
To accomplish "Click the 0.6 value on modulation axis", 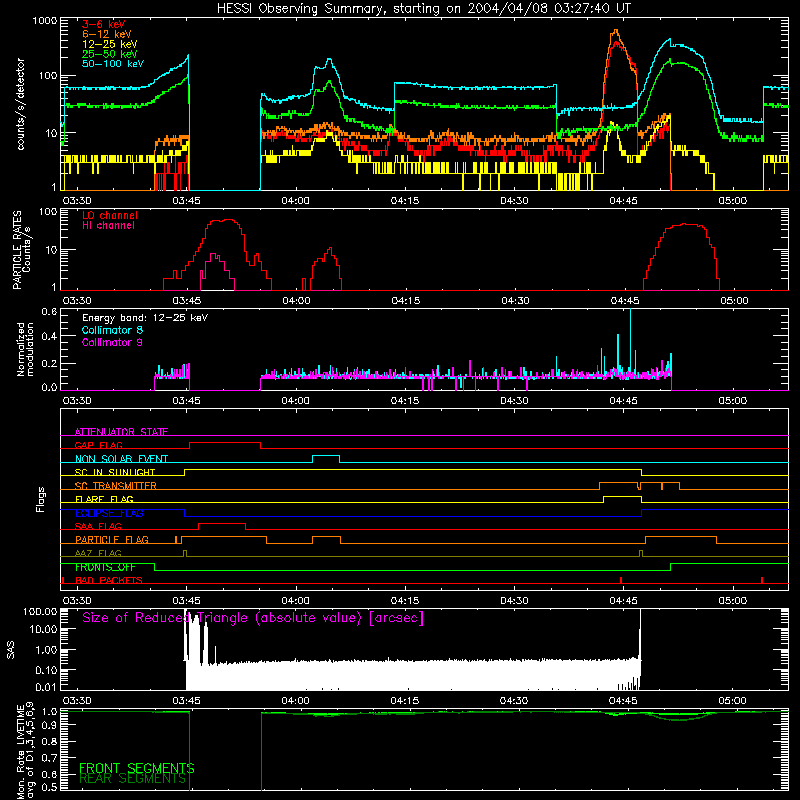I will point(49,311).
